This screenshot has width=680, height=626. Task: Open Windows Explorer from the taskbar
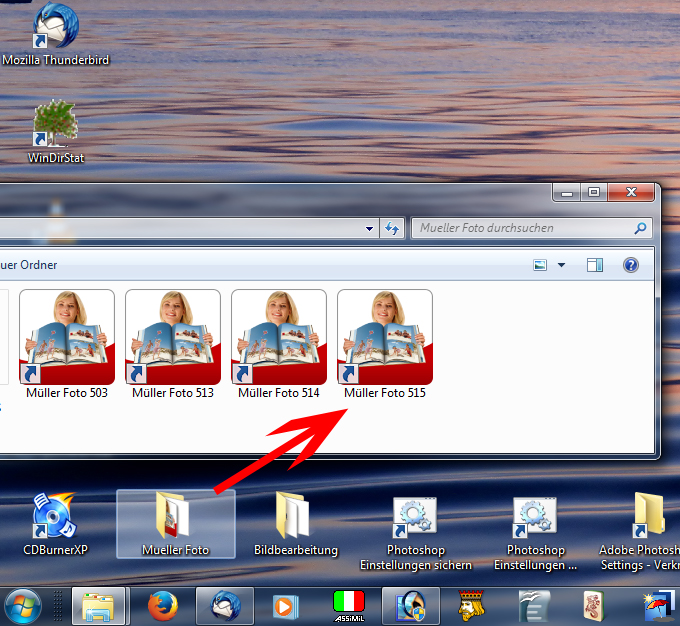tap(98, 606)
